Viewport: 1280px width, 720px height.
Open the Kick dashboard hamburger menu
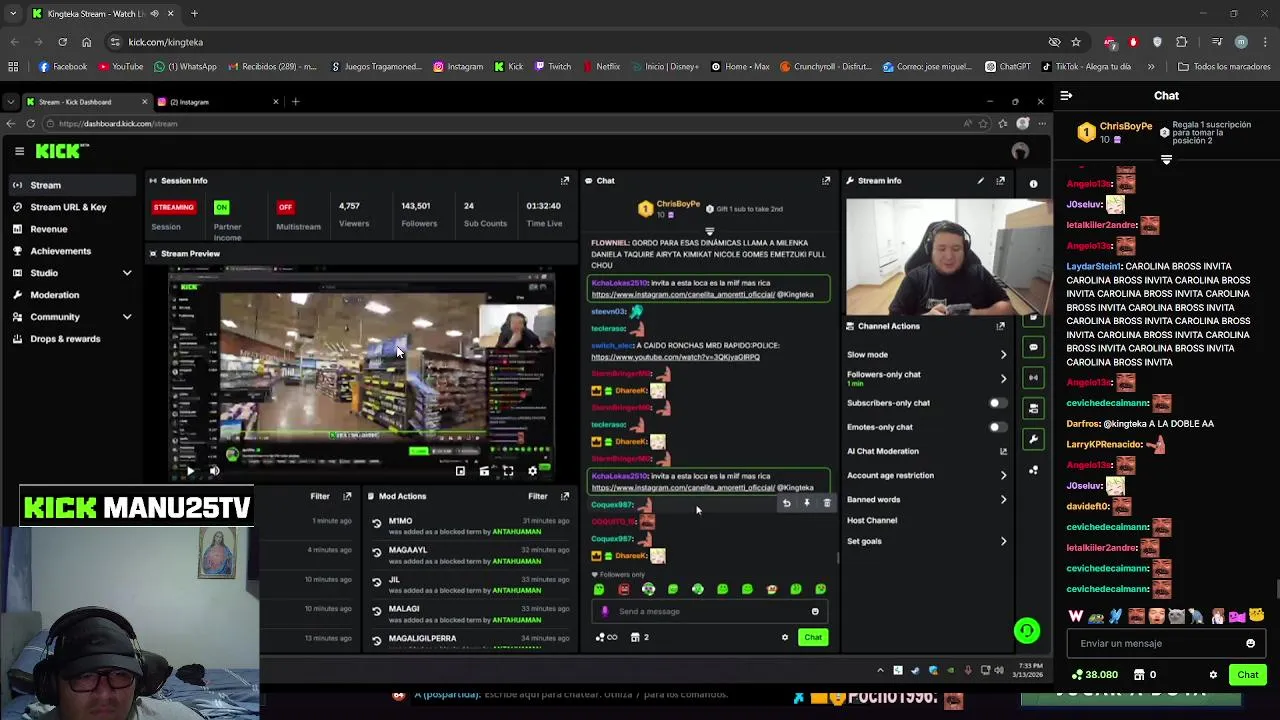(x=19, y=151)
